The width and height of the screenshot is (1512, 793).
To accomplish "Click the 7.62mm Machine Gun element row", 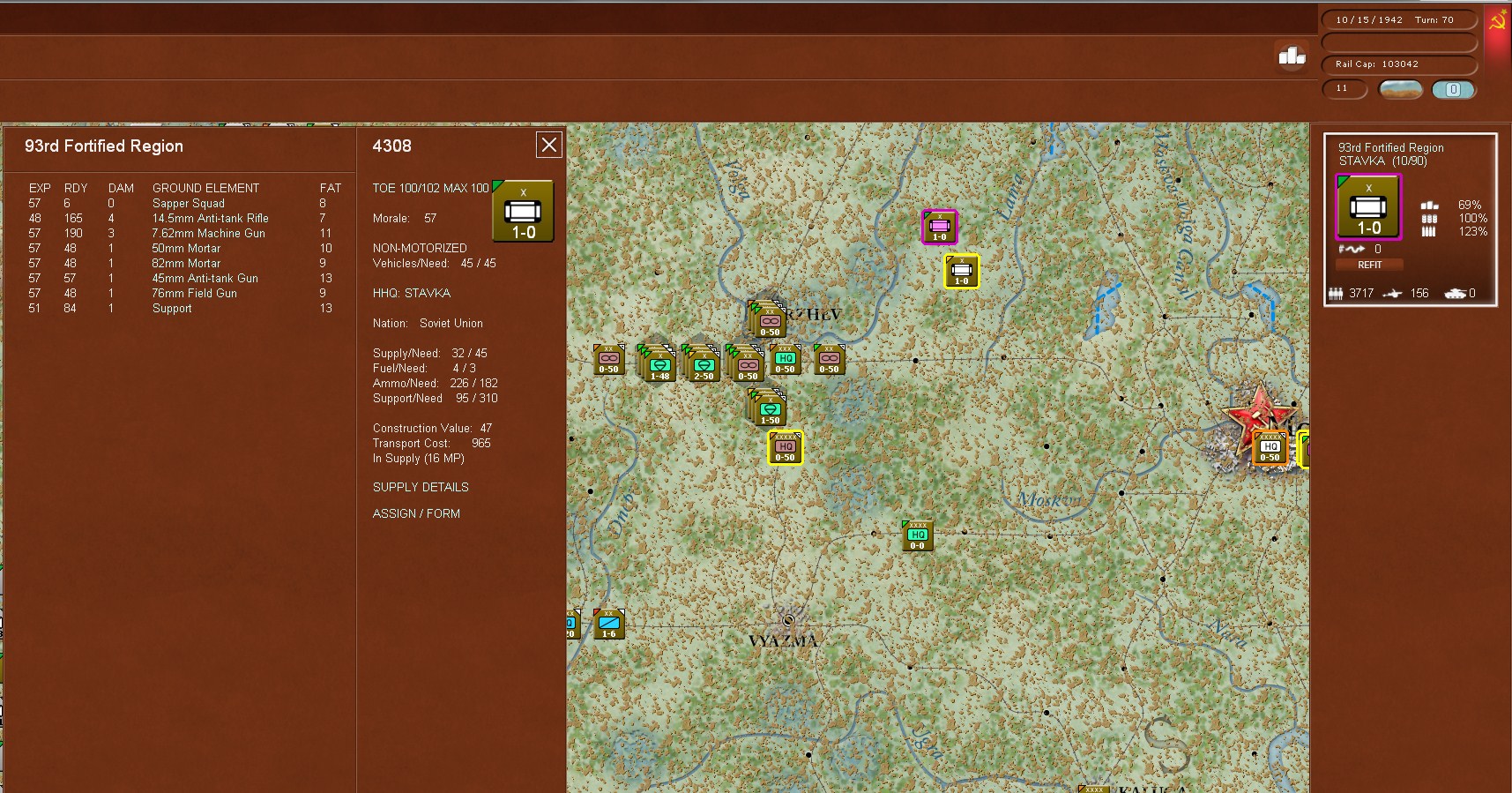I will click(185, 233).
